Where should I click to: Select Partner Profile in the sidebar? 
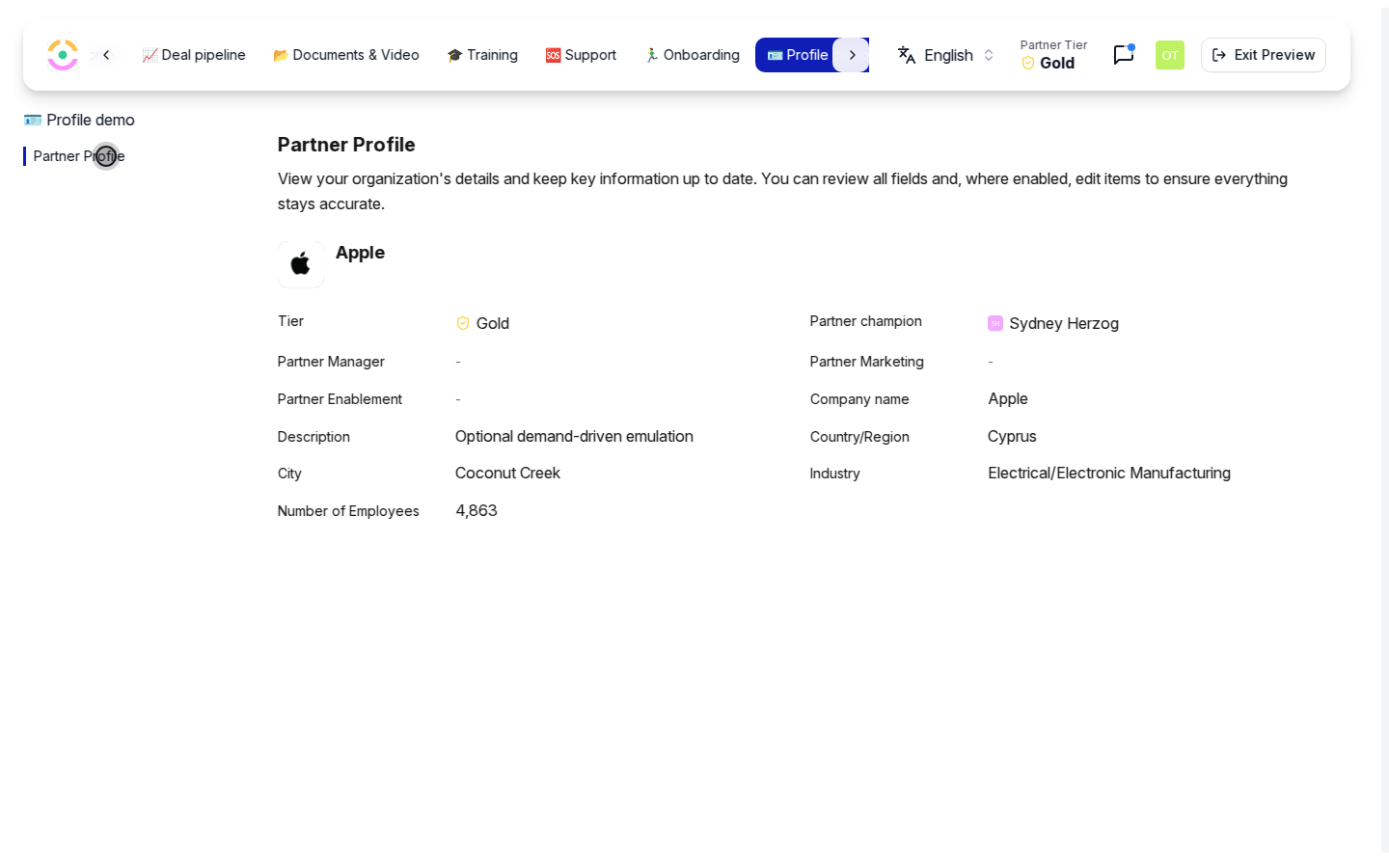click(79, 156)
